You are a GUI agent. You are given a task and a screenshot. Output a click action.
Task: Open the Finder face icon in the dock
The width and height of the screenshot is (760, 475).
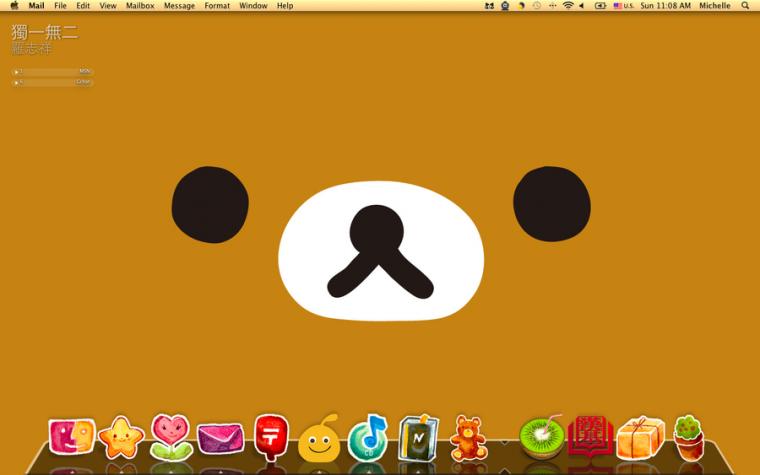72,437
